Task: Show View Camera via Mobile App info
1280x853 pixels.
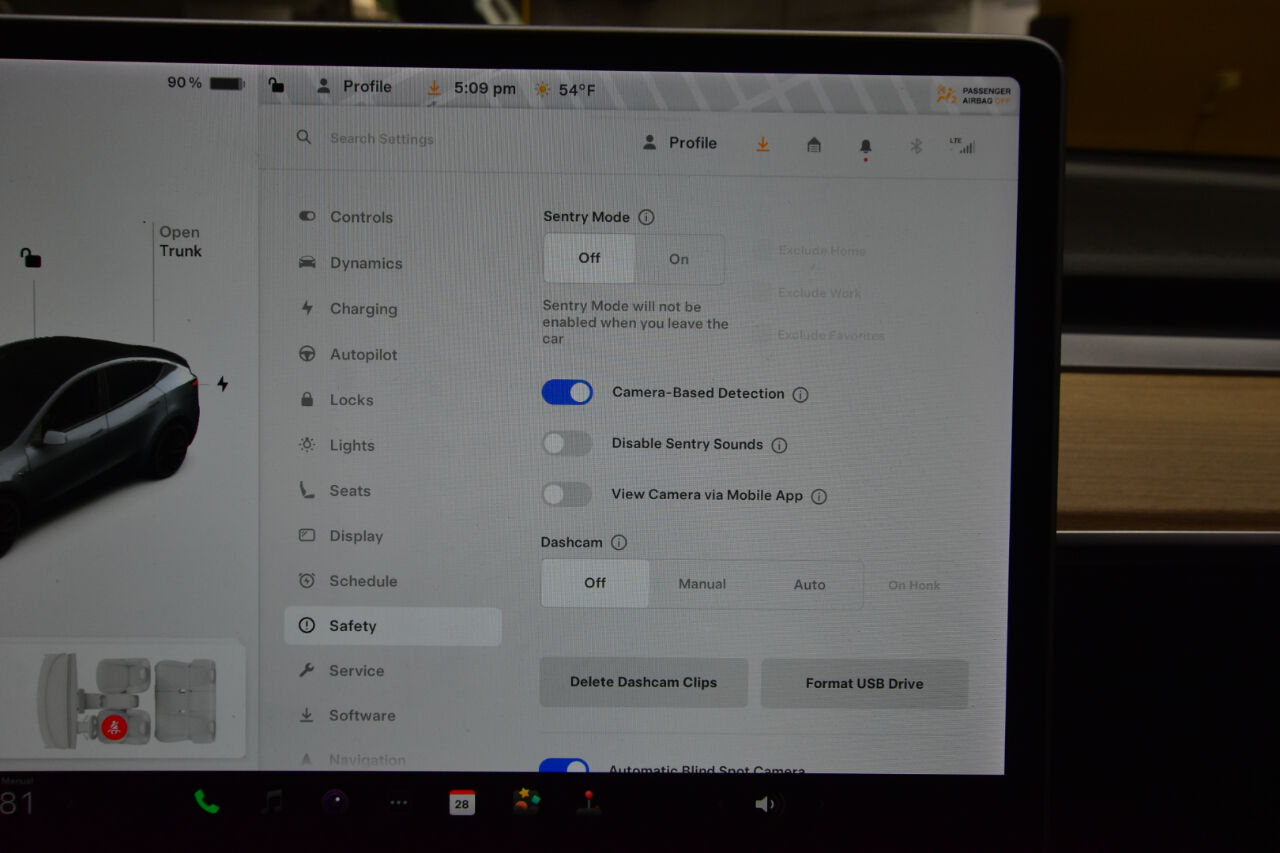Action: click(x=819, y=496)
